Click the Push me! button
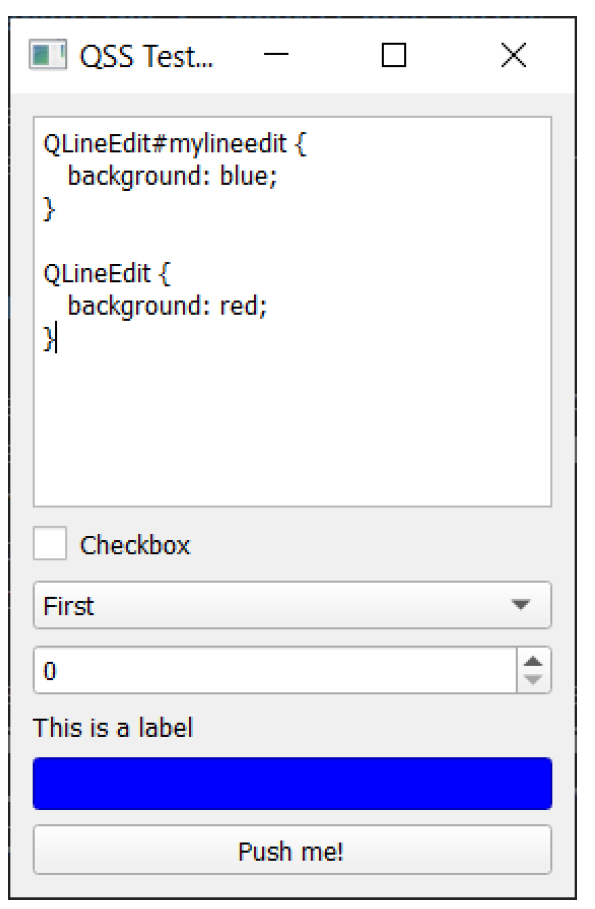 coord(292,850)
